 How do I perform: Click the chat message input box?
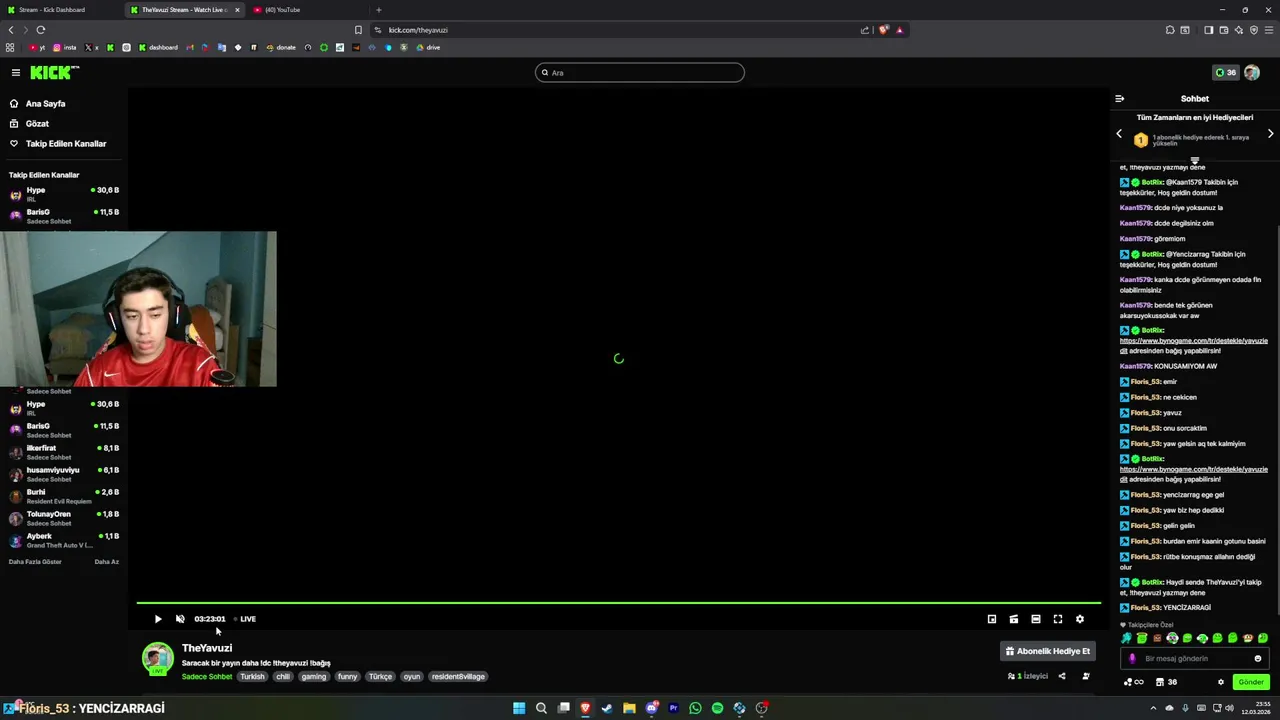[x=1195, y=658]
